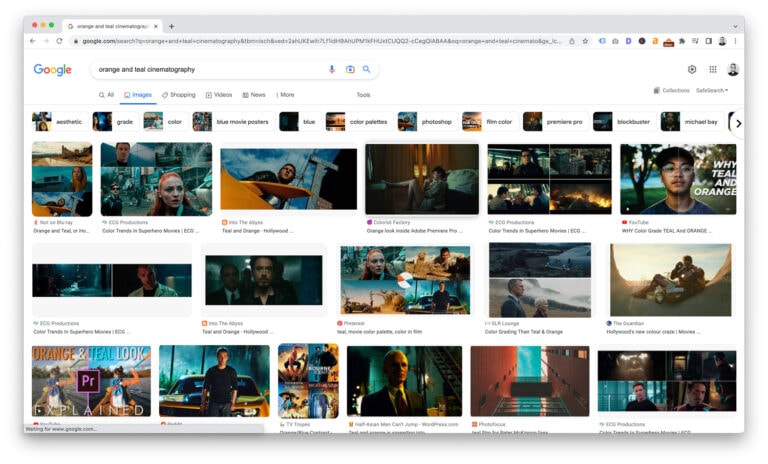Bookmark this page with star icon

(585, 41)
